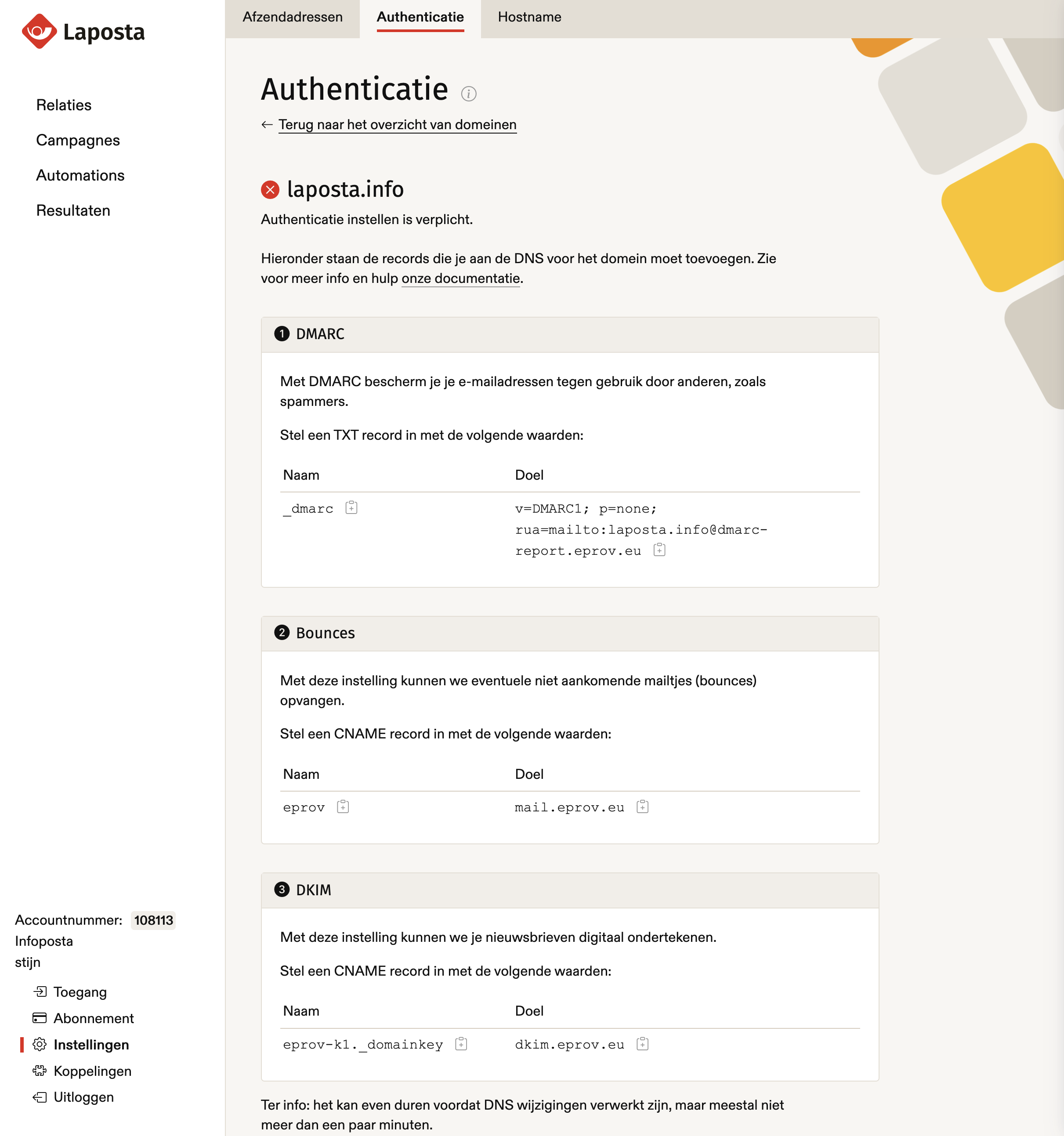Select the 'eprov-k1._domainkey' text

coord(363,1045)
